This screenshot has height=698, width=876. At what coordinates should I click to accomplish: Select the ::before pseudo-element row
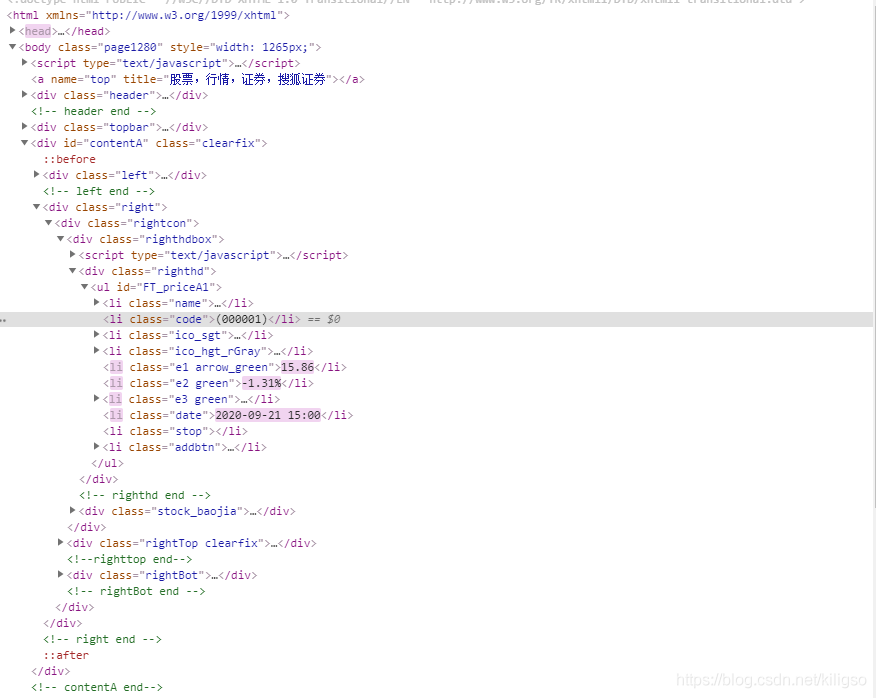[x=69, y=159]
